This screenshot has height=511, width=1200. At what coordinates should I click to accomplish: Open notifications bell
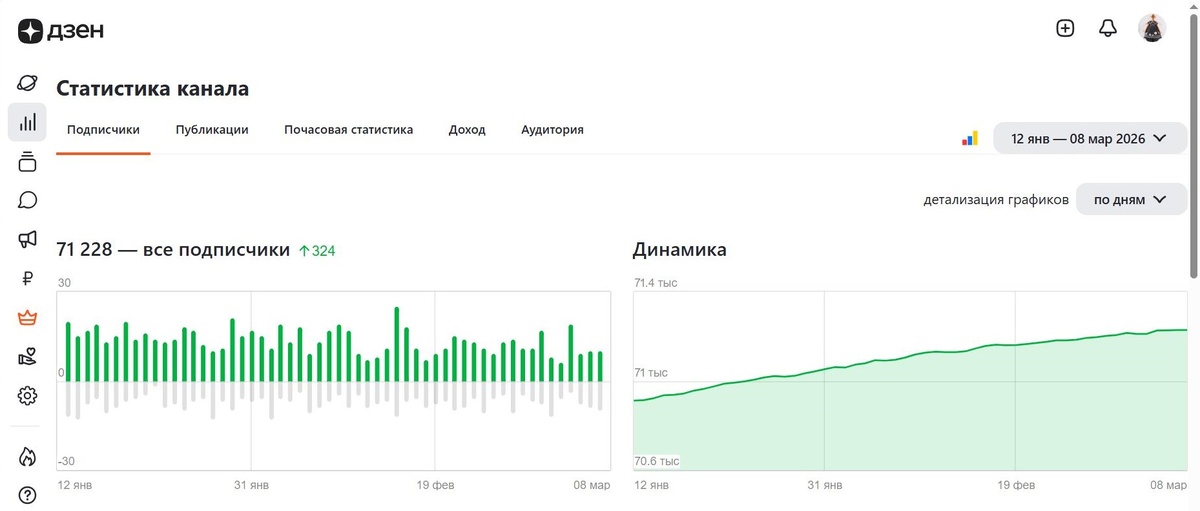click(x=1108, y=28)
